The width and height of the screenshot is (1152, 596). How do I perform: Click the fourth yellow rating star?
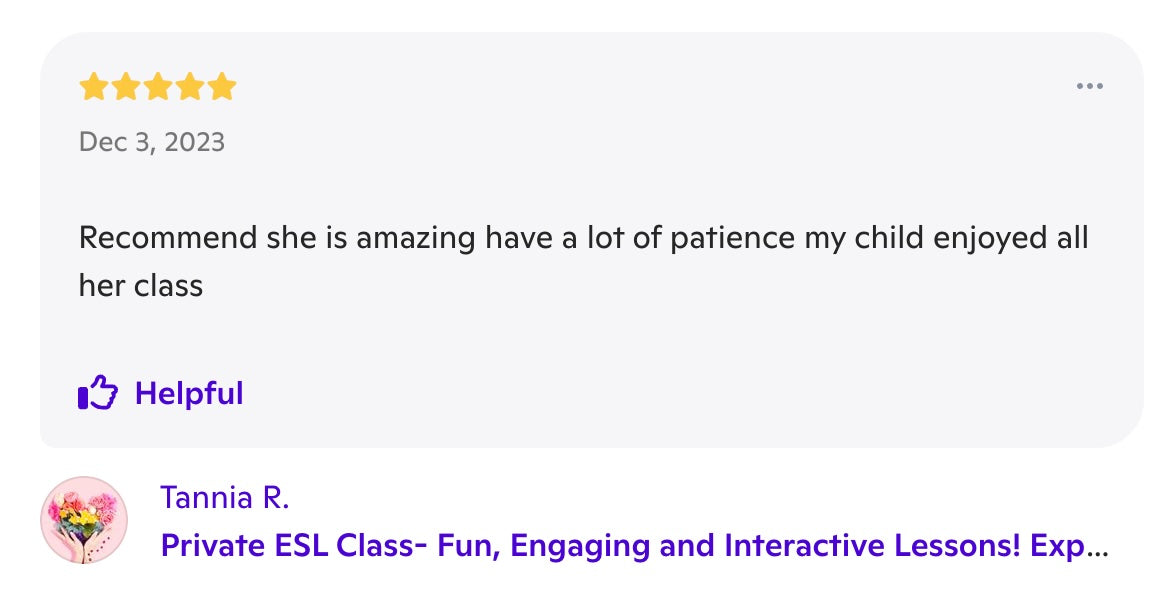point(189,87)
